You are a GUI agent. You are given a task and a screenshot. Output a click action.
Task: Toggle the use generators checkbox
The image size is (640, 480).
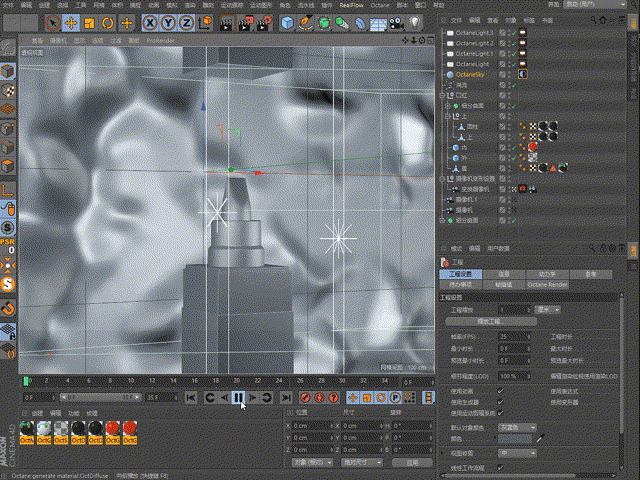pos(501,402)
